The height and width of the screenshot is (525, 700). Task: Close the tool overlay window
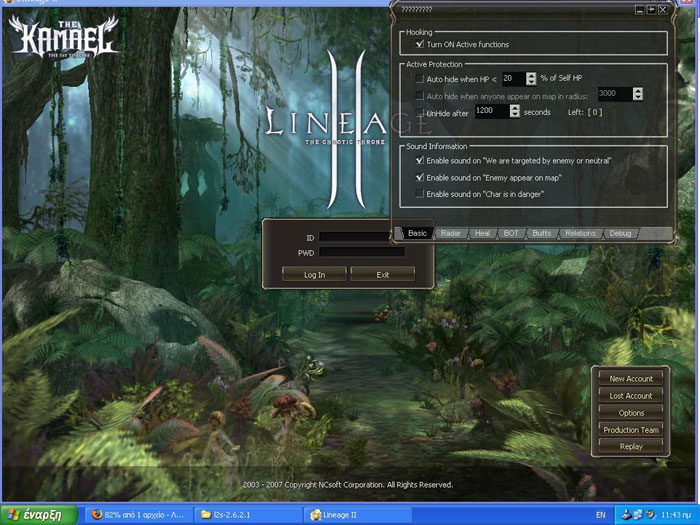tap(663, 9)
